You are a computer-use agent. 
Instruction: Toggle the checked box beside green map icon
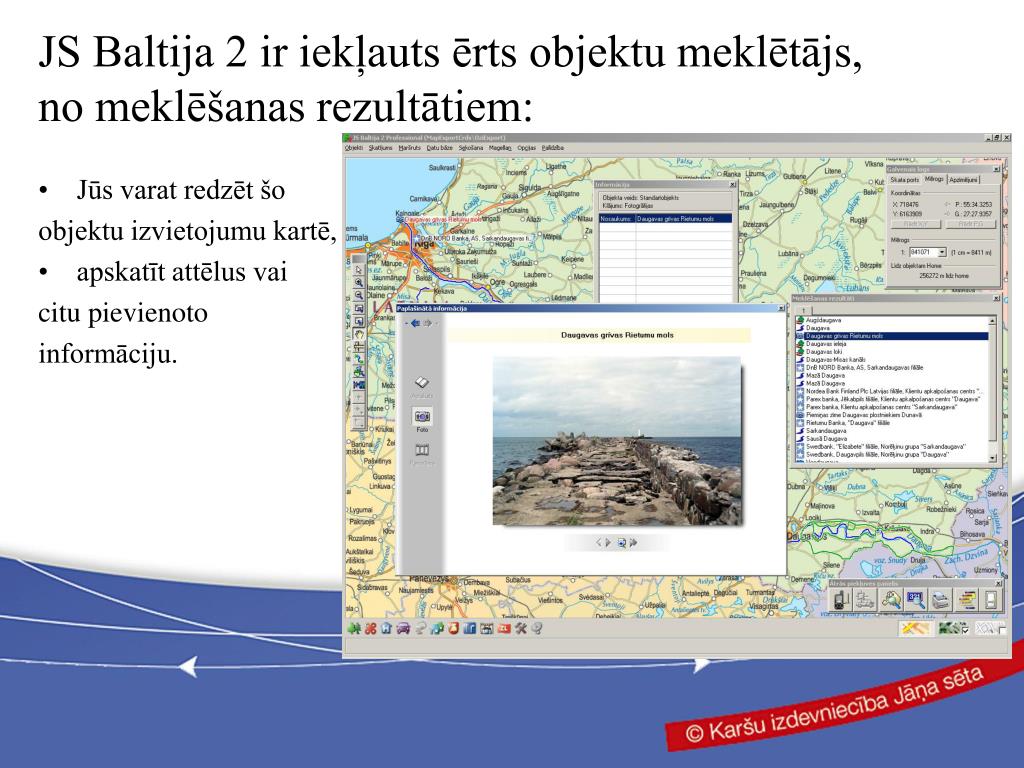click(966, 630)
